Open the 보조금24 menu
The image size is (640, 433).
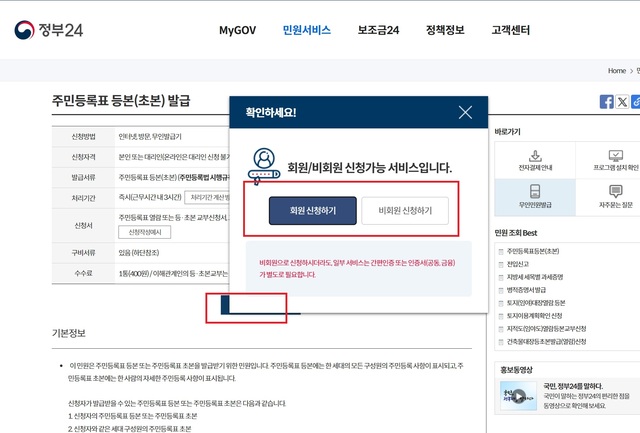click(x=378, y=30)
